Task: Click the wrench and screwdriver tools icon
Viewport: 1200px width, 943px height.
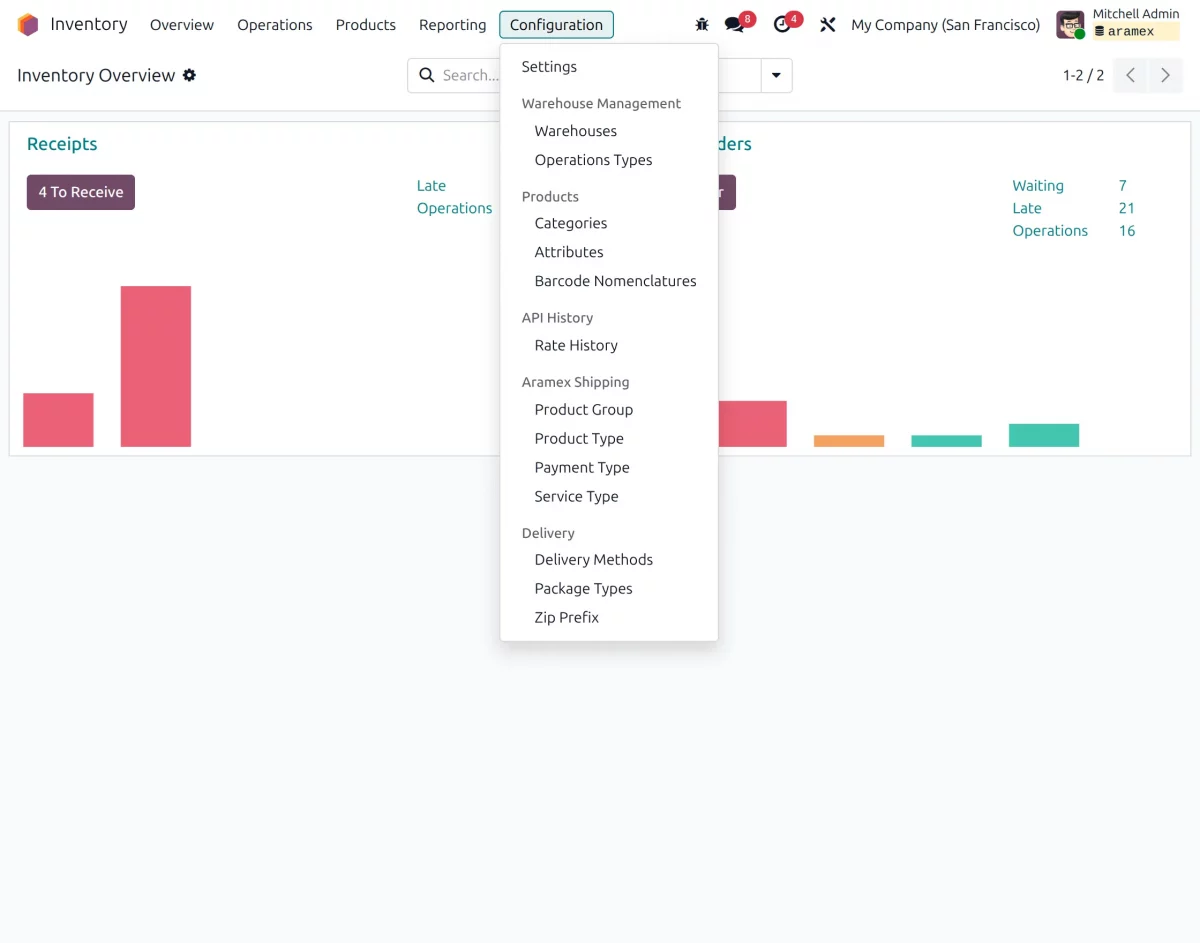Action: pos(827,25)
